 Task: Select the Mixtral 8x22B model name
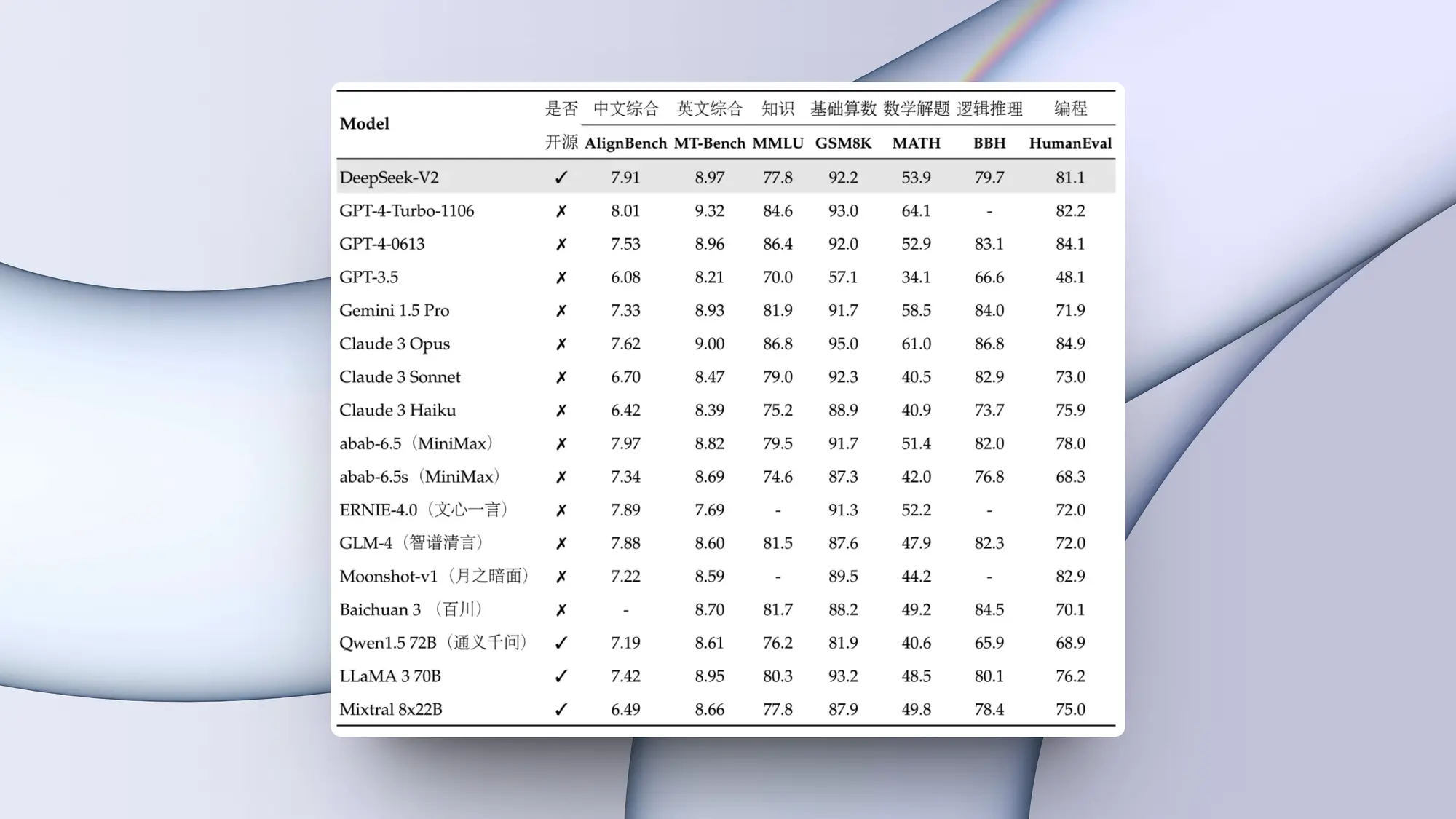(x=390, y=710)
